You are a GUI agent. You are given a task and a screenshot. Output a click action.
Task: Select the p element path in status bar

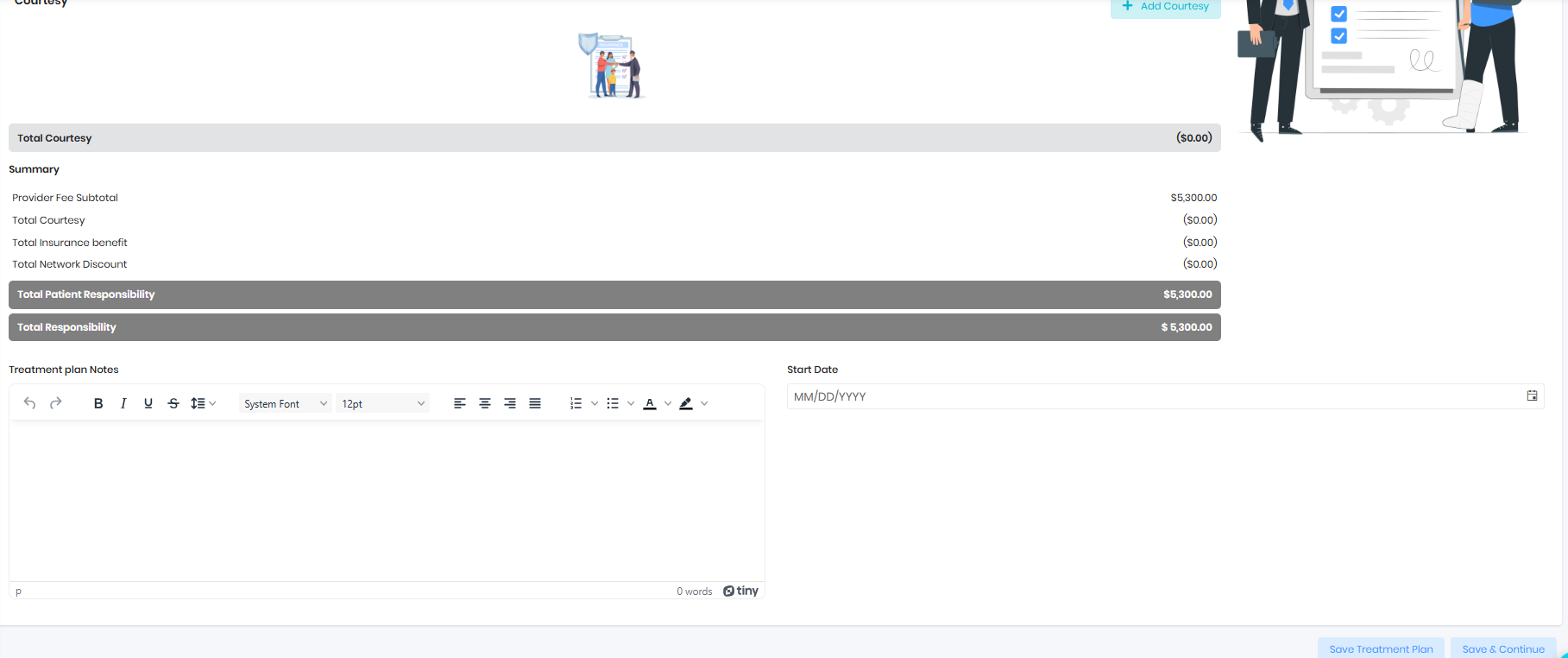pyautogui.click(x=18, y=592)
